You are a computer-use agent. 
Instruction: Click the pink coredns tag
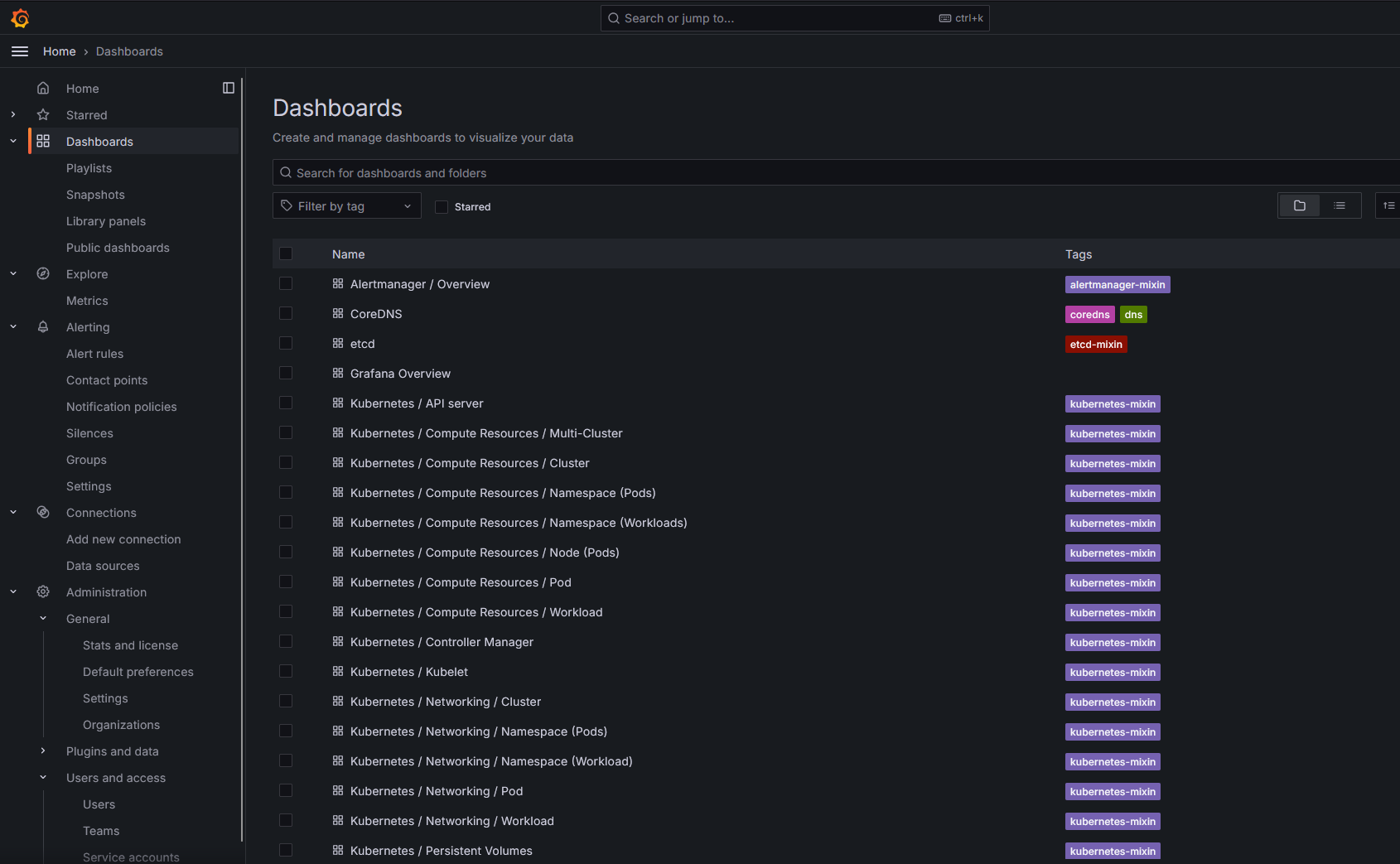pos(1089,315)
